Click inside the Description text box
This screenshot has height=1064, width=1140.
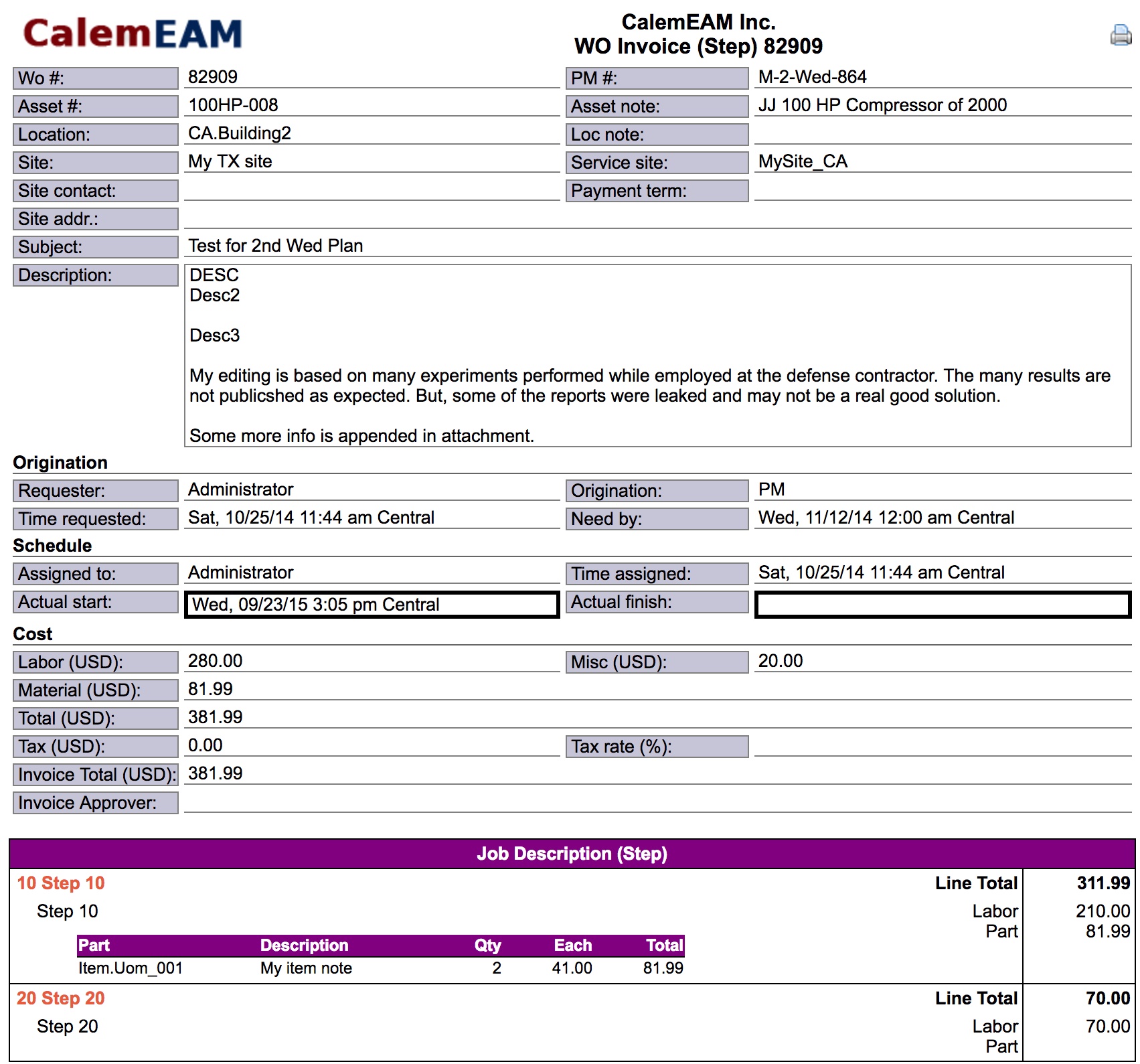(x=657, y=356)
